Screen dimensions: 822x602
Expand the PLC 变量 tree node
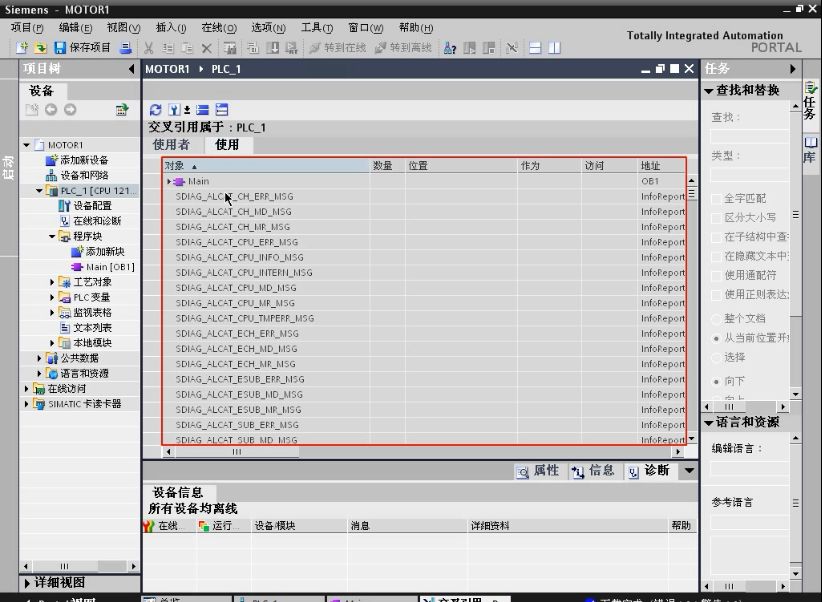pos(52,297)
